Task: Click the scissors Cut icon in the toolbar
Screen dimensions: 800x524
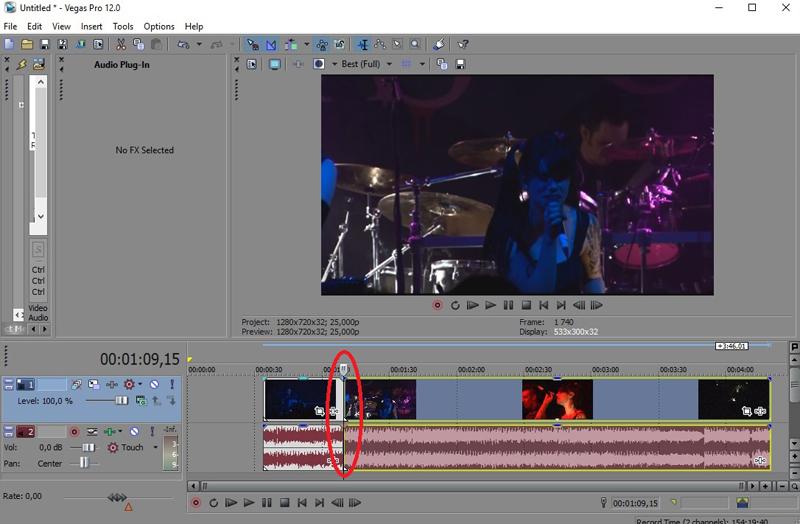Action: coord(121,45)
